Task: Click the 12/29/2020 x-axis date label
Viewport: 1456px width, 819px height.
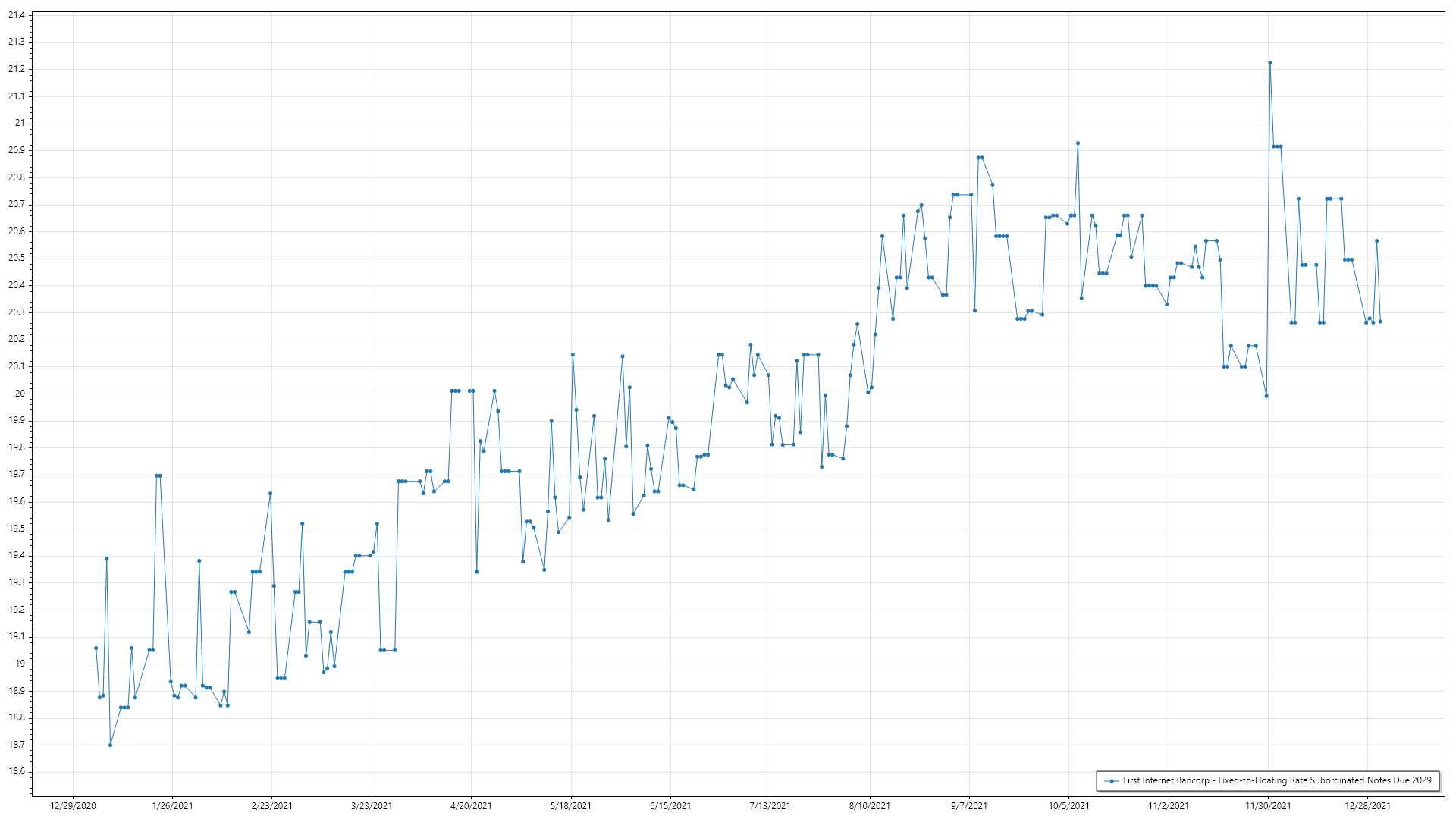Action: click(73, 805)
